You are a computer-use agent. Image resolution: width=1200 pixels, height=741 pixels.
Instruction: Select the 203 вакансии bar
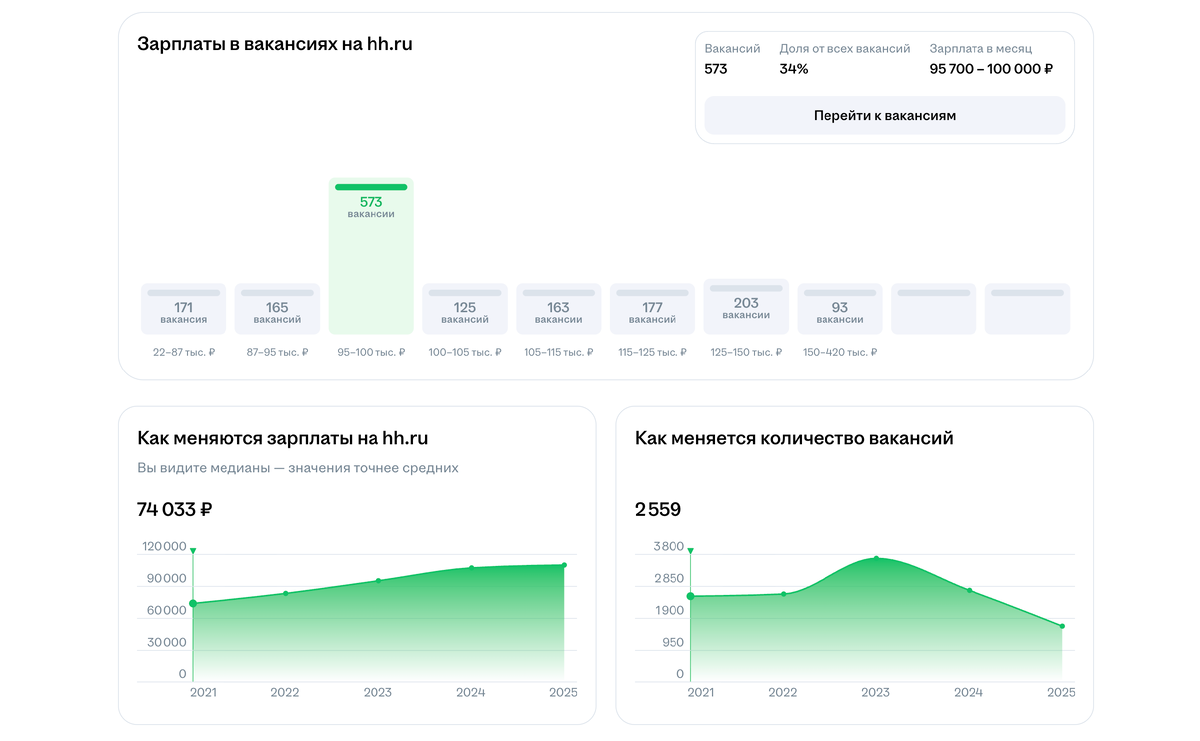(x=746, y=306)
